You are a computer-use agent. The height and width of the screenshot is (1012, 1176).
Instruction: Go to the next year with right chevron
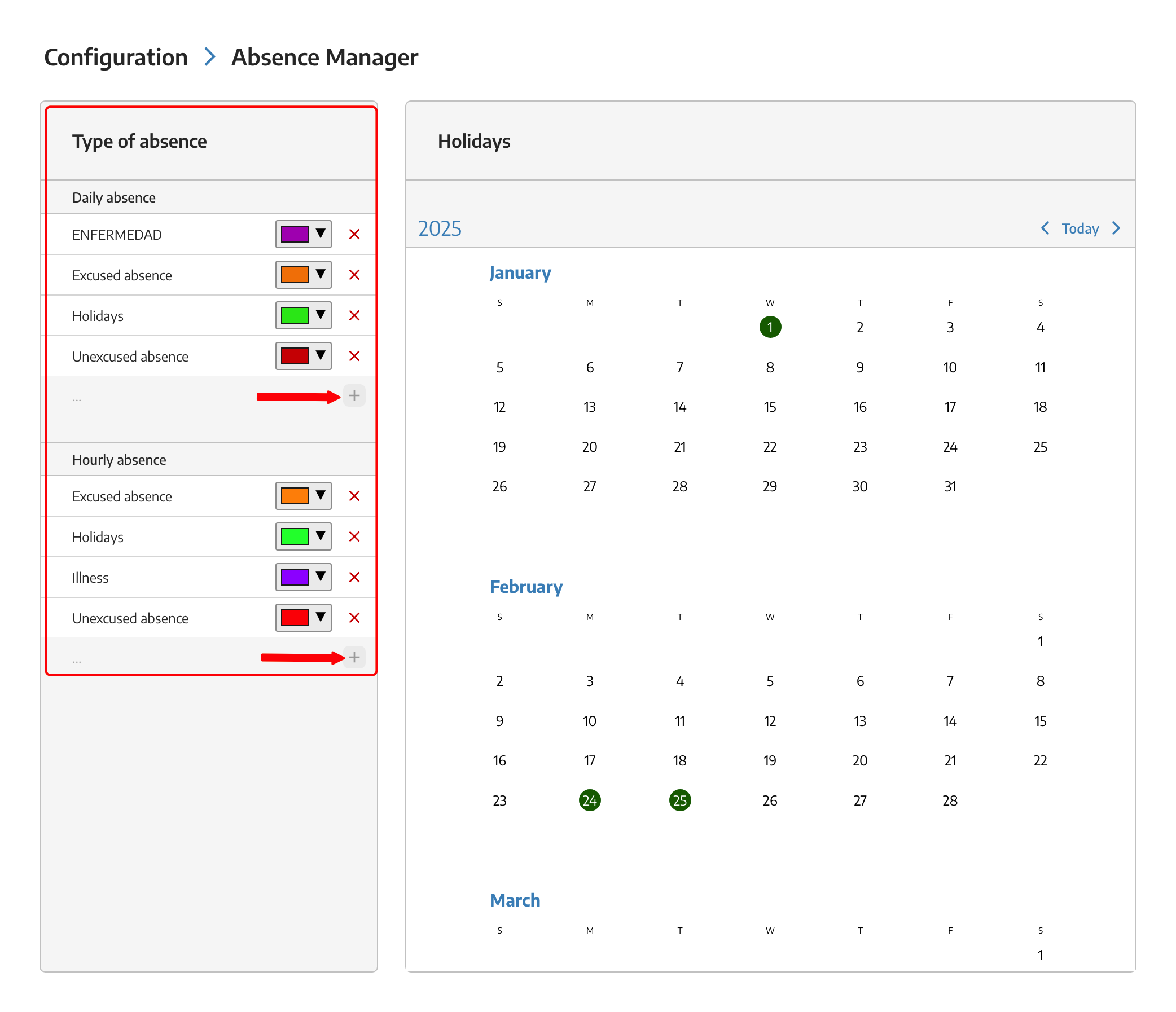(1116, 228)
